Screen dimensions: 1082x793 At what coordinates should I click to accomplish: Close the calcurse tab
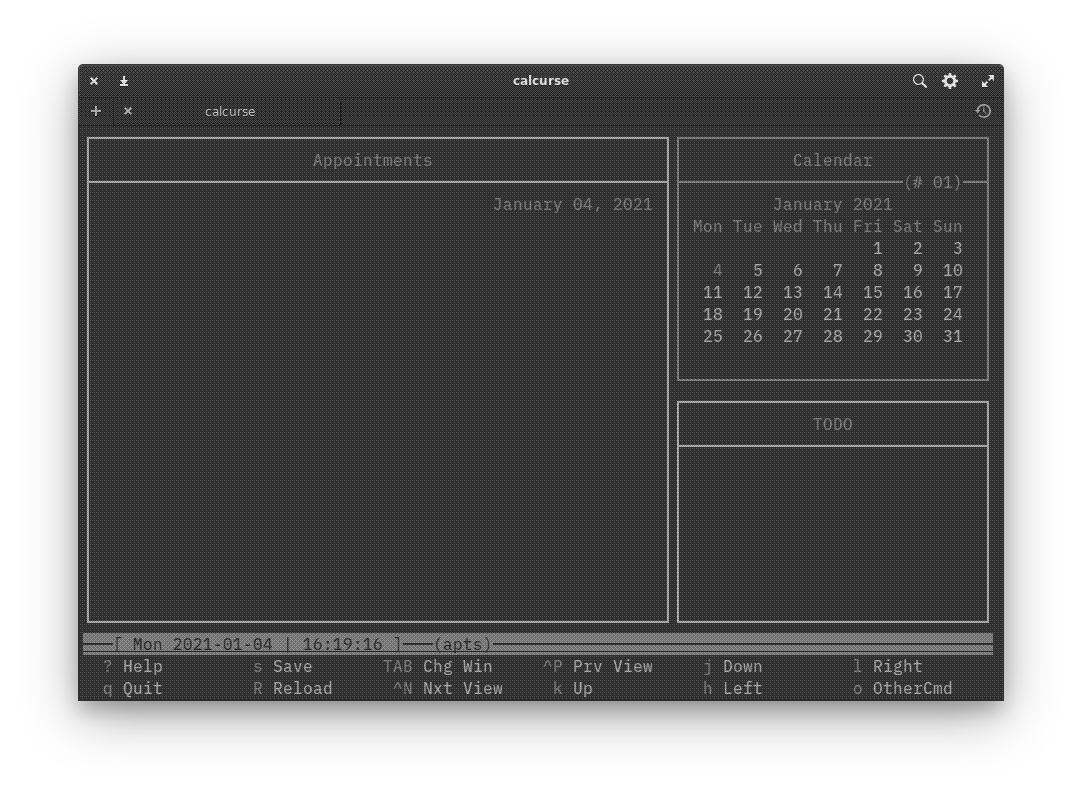128,111
